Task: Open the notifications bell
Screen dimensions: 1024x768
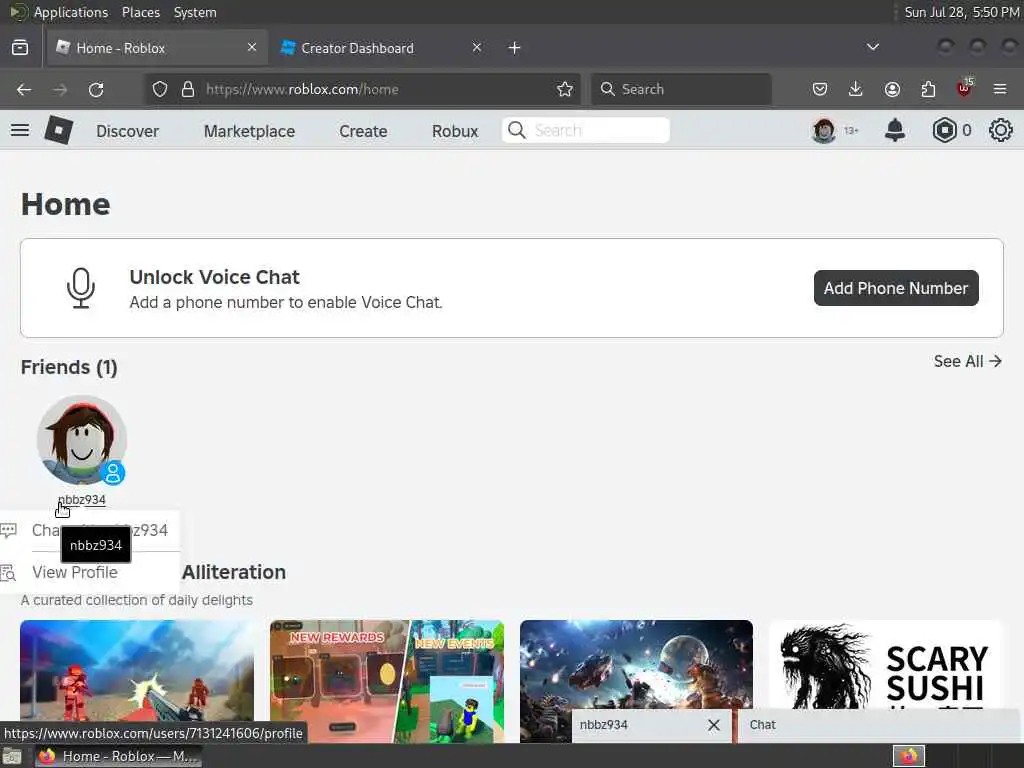Action: pos(895,131)
